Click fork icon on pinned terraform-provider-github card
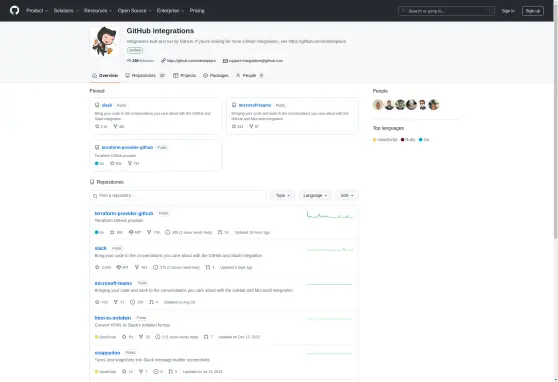Viewport: 558px width, 382px height. pos(130,163)
